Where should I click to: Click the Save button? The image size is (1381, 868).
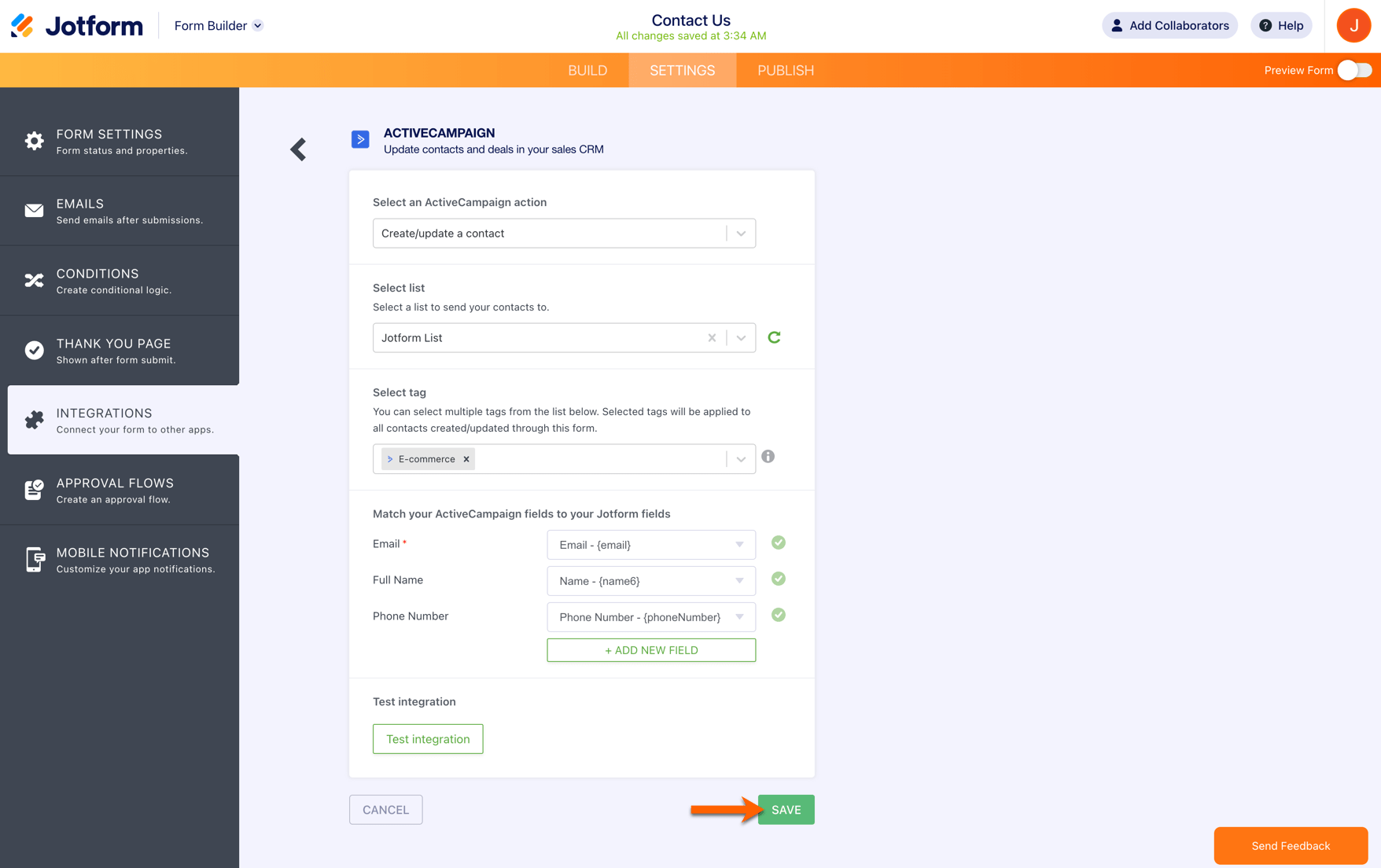[786, 810]
